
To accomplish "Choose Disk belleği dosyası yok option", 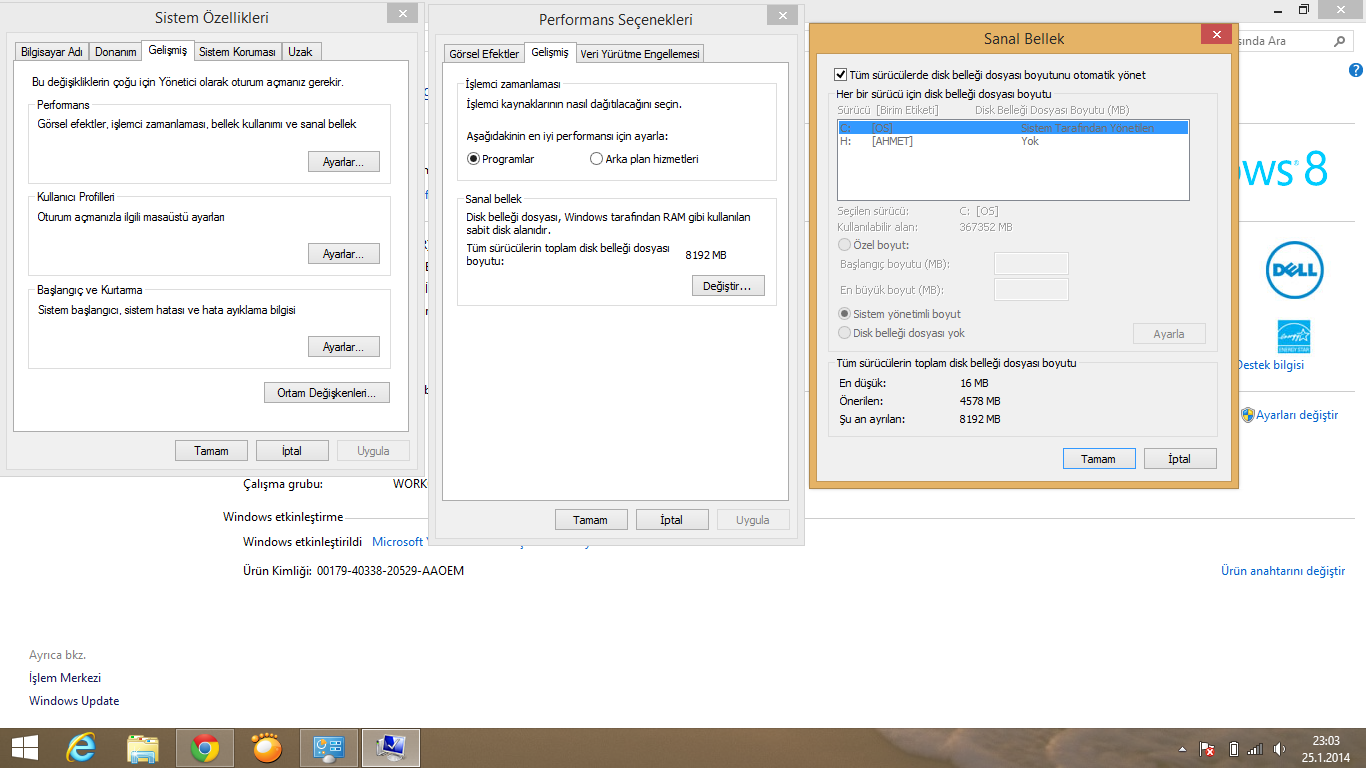I will [845, 333].
